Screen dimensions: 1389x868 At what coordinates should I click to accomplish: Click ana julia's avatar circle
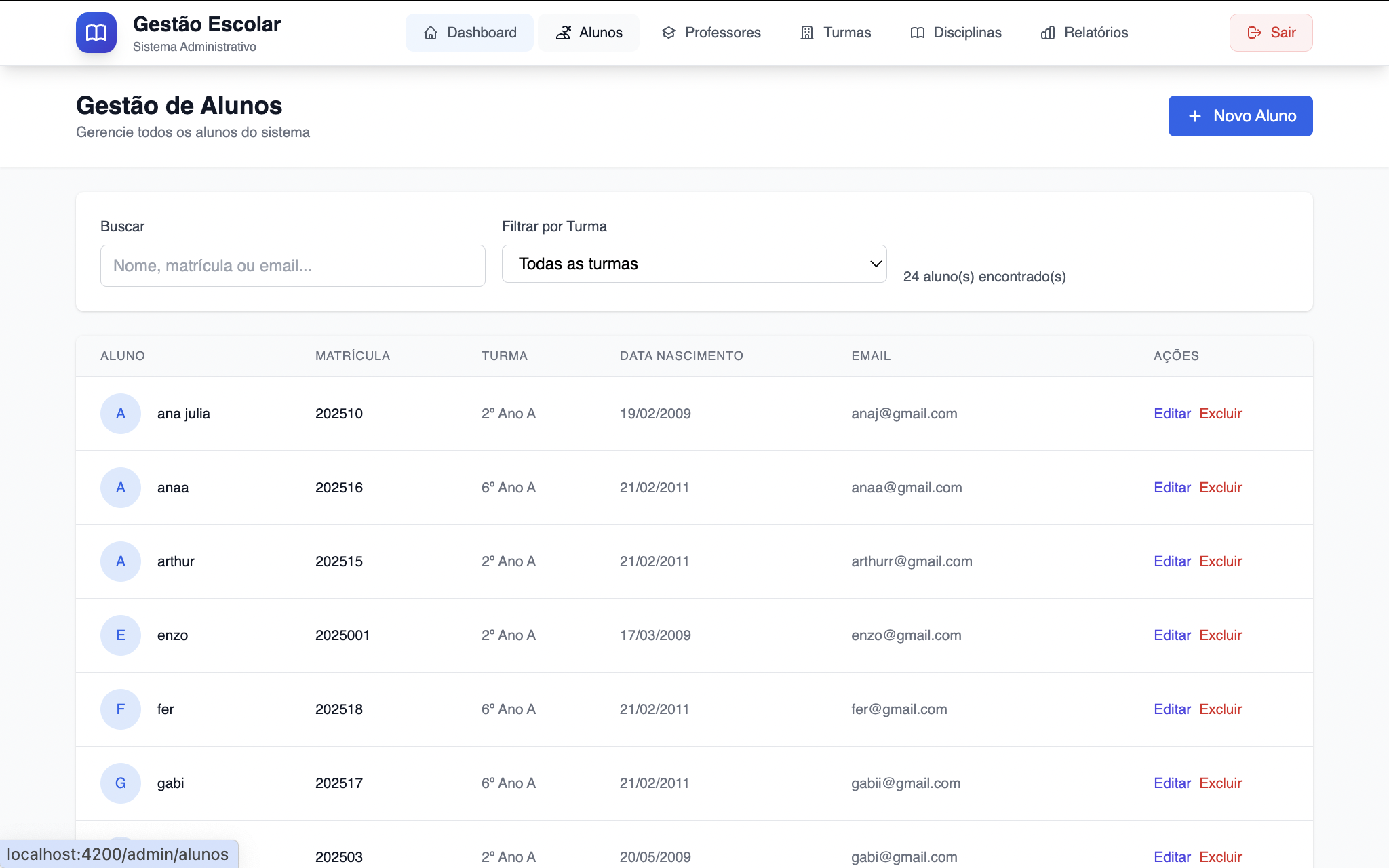[x=121, y=414]
